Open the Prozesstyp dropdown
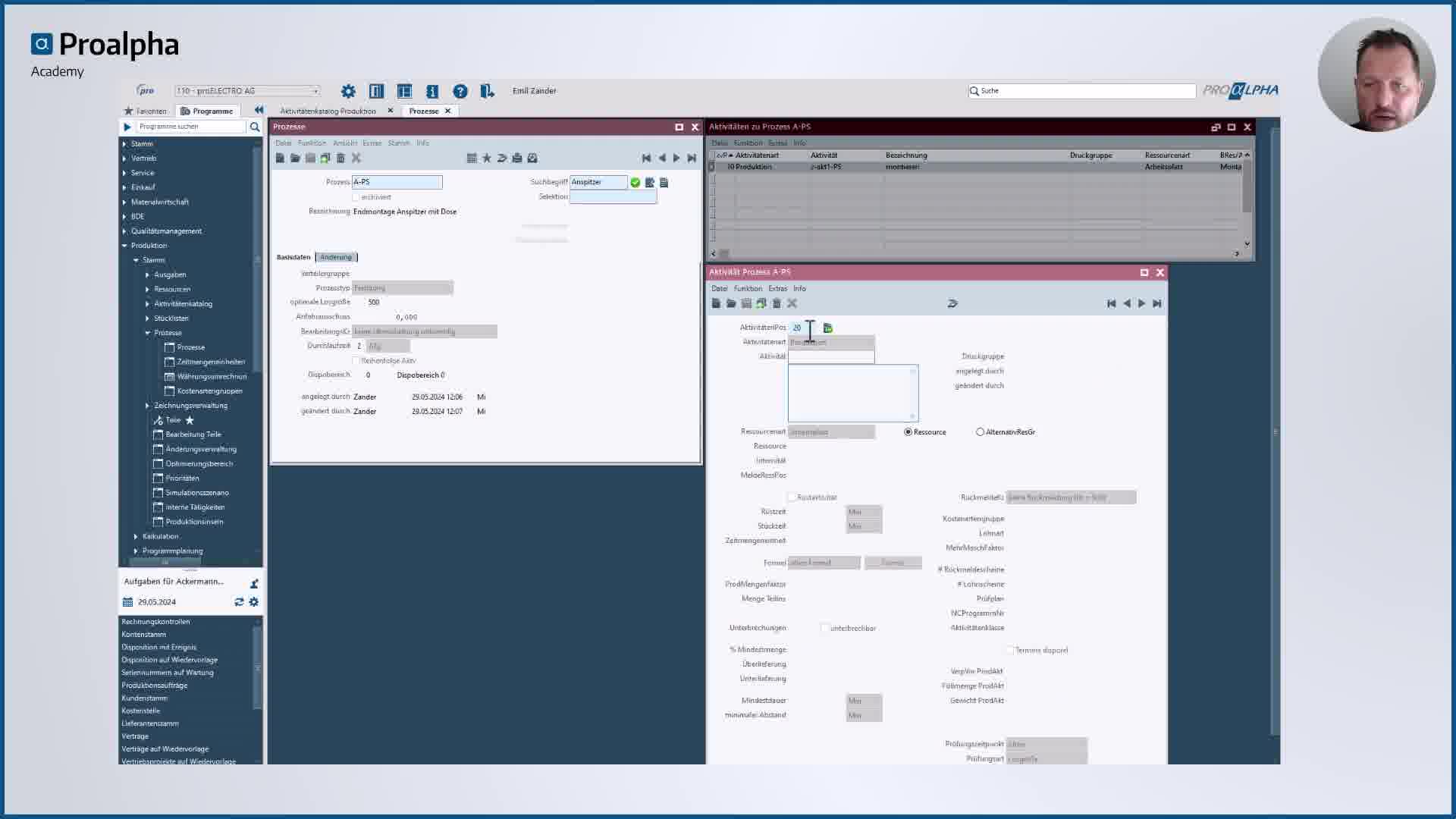This screenshot has width=1456, height=819. coord(403,288)
